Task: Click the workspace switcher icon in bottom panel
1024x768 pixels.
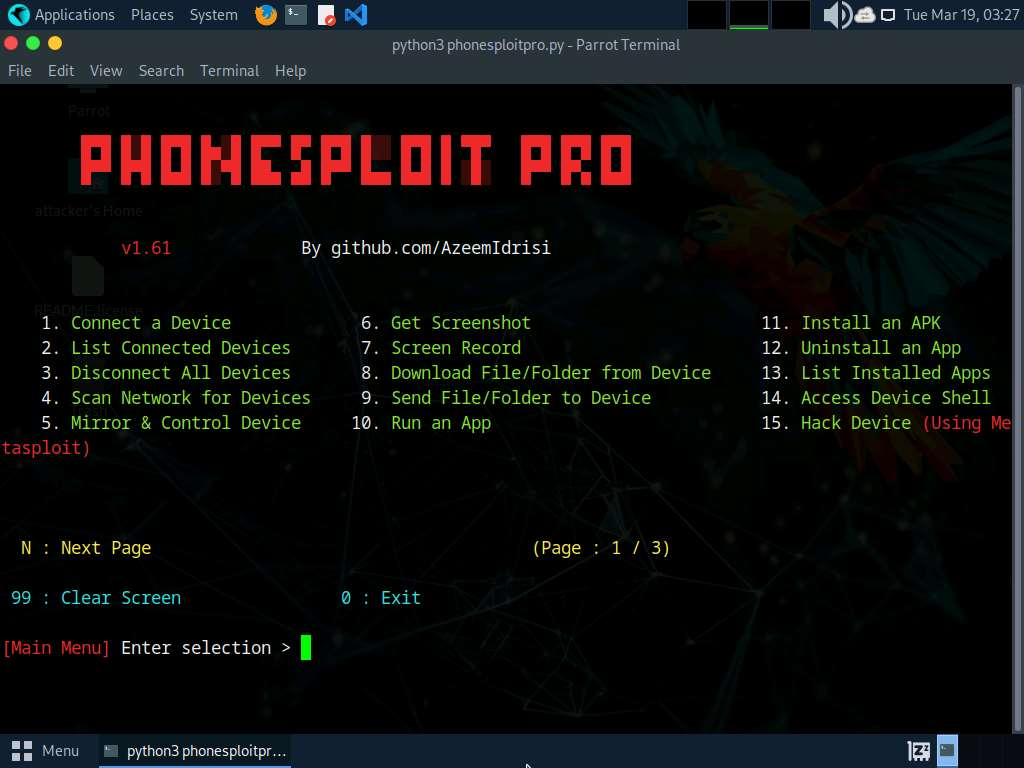Action: [x=918, y=751]
